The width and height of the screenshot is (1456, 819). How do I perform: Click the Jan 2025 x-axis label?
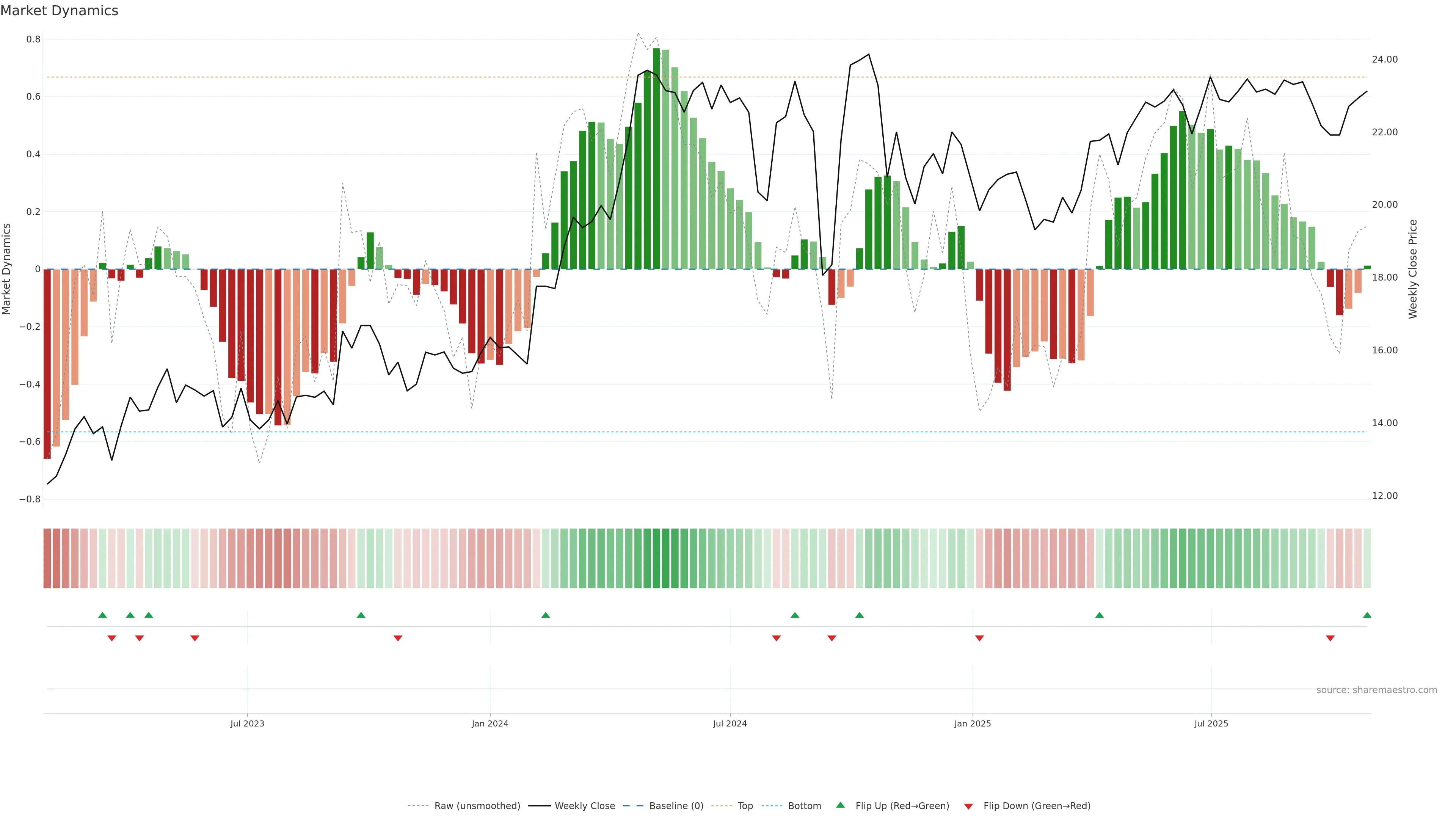point(972,723)
